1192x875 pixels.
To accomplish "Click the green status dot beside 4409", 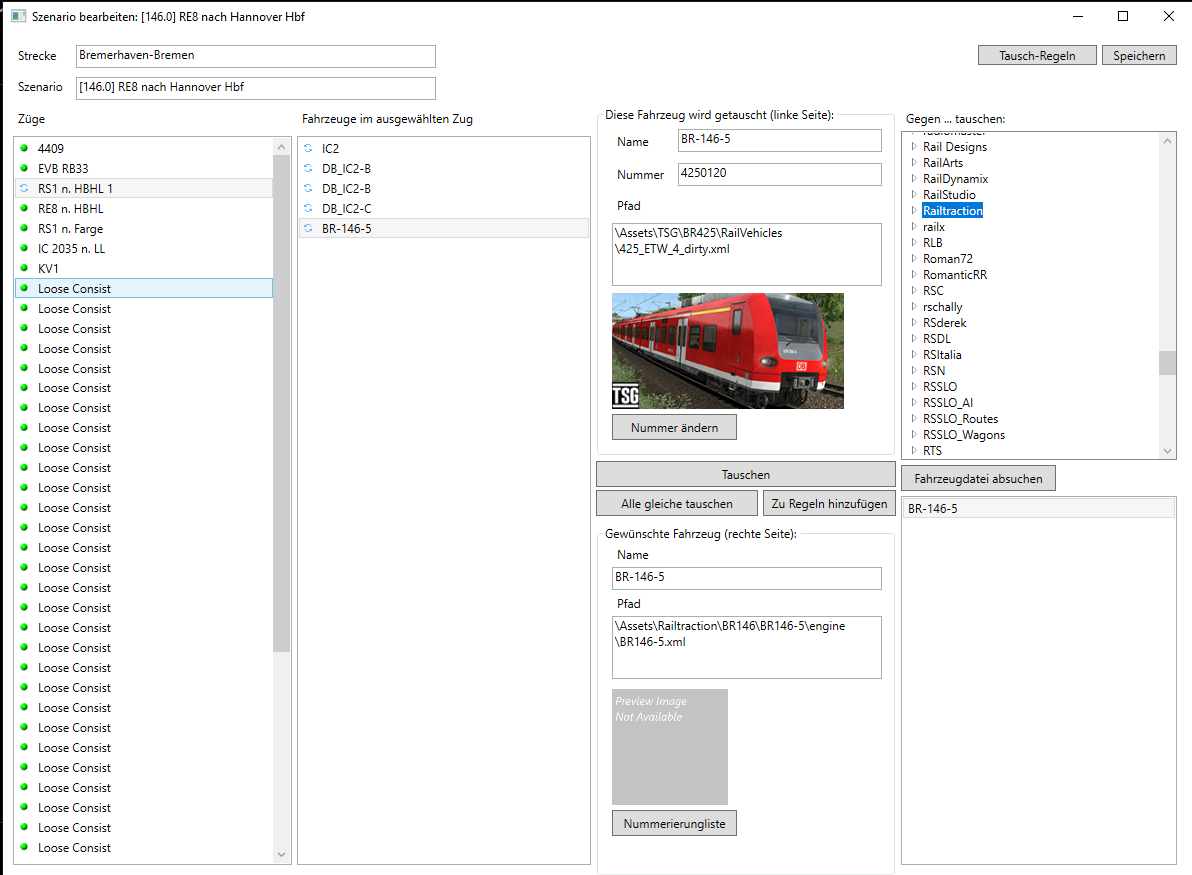I will [24, 148].
